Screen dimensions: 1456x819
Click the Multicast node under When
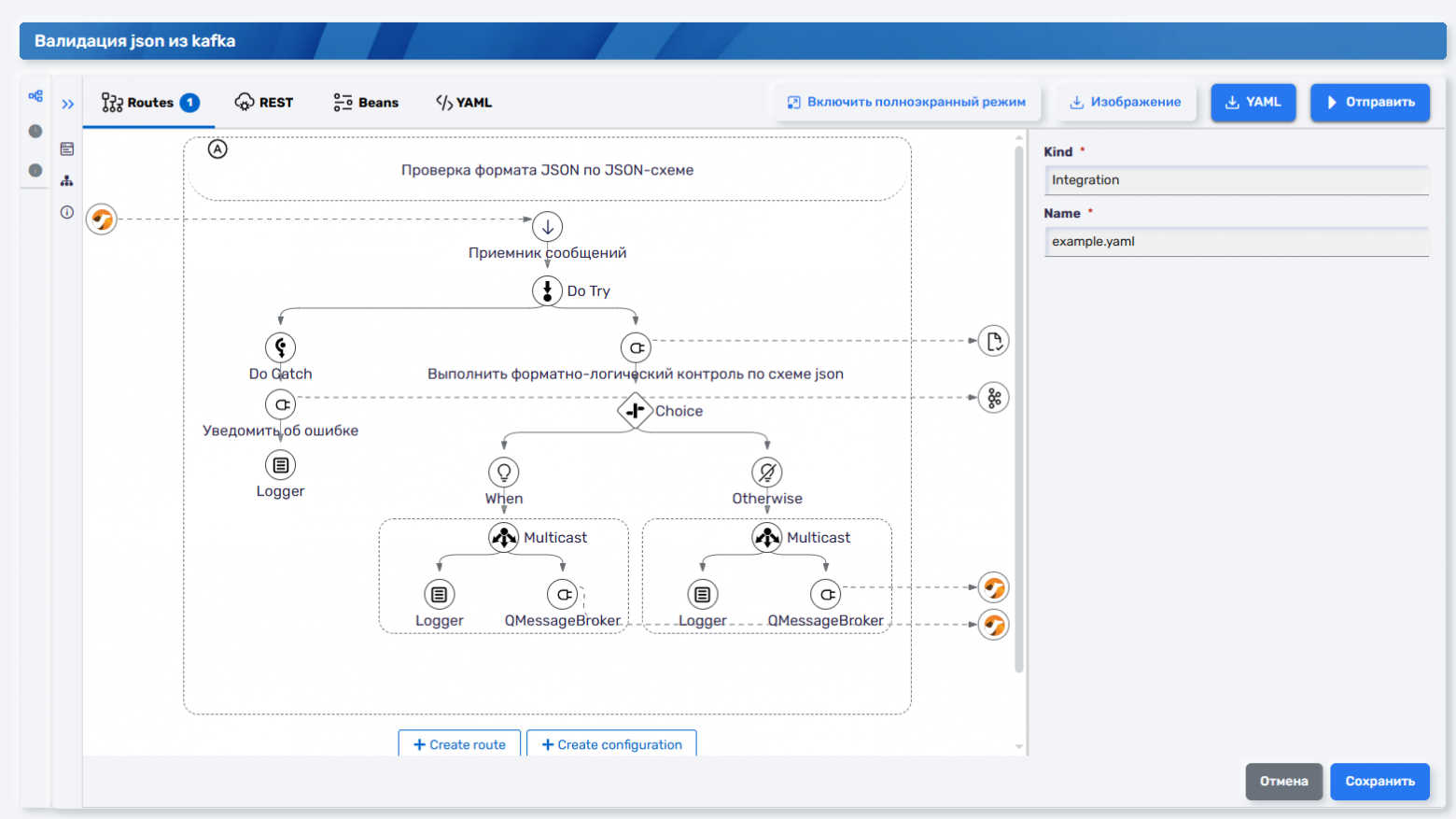(x=504, y=537)
